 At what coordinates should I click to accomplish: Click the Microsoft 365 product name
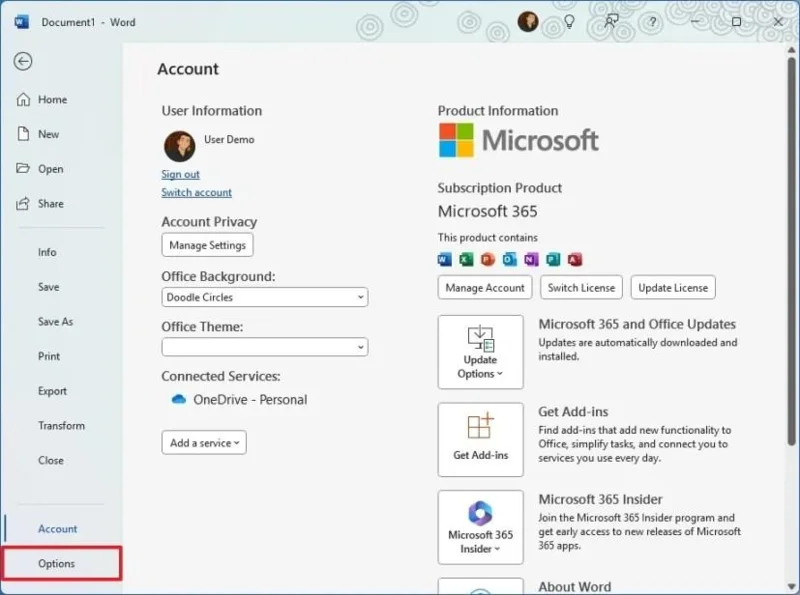(x=487, y=211)
